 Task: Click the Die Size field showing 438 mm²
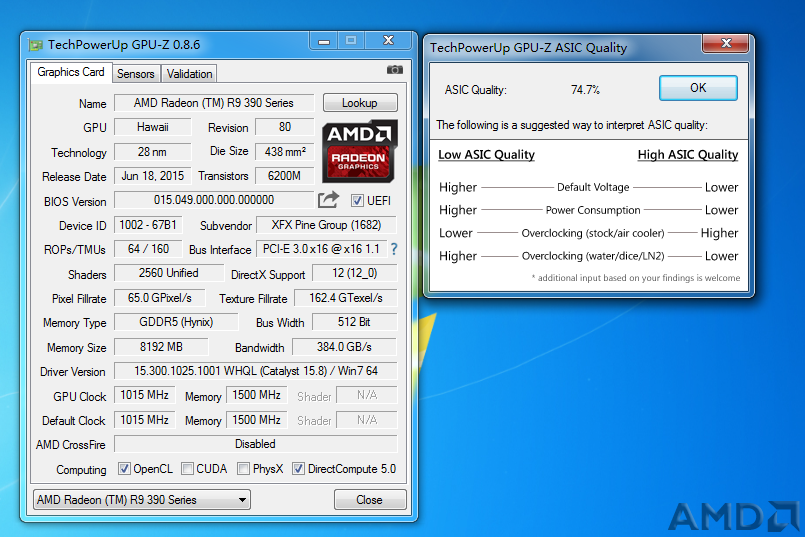284,152
